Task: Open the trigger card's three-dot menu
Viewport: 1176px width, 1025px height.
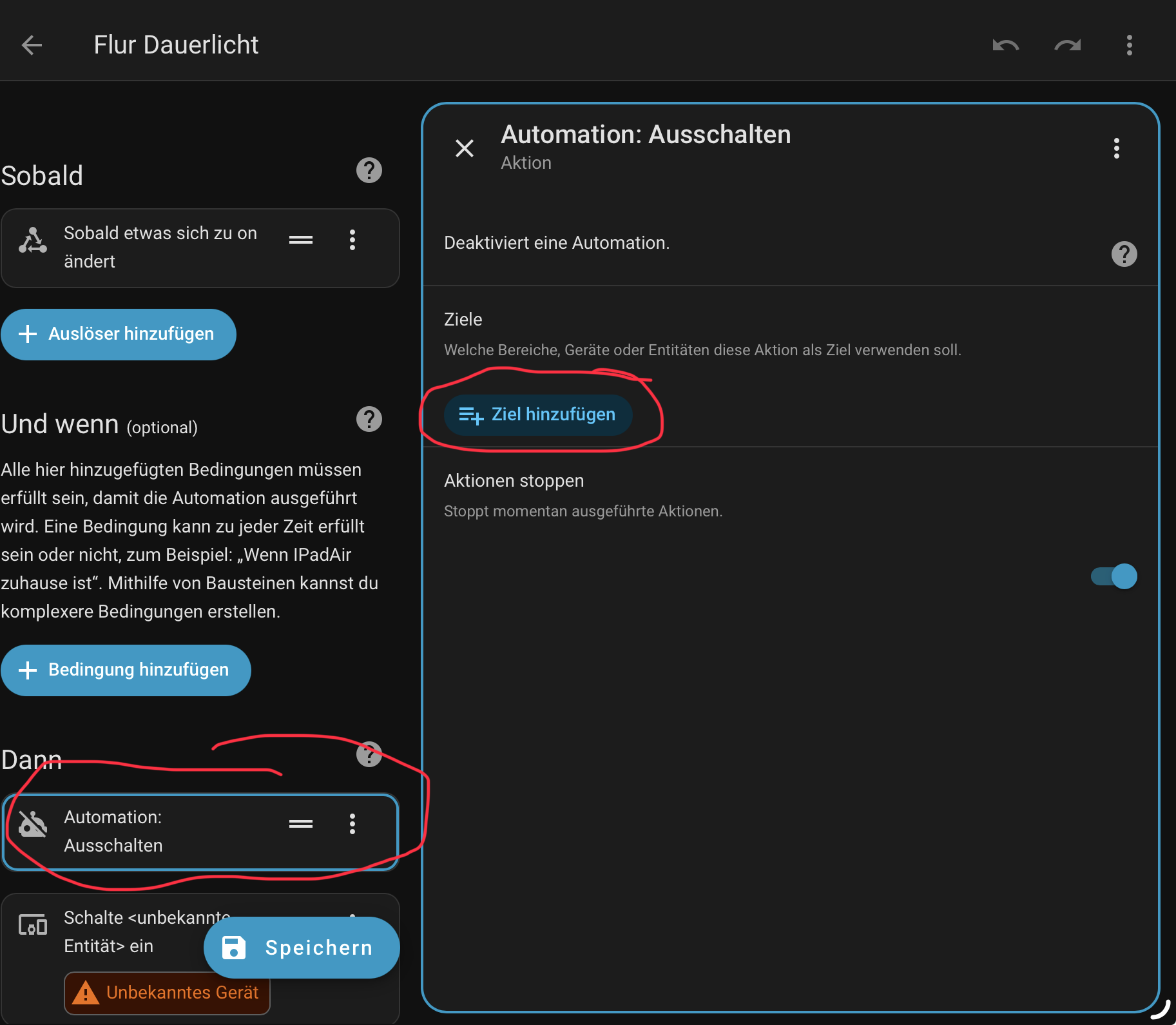Action: 352,240
